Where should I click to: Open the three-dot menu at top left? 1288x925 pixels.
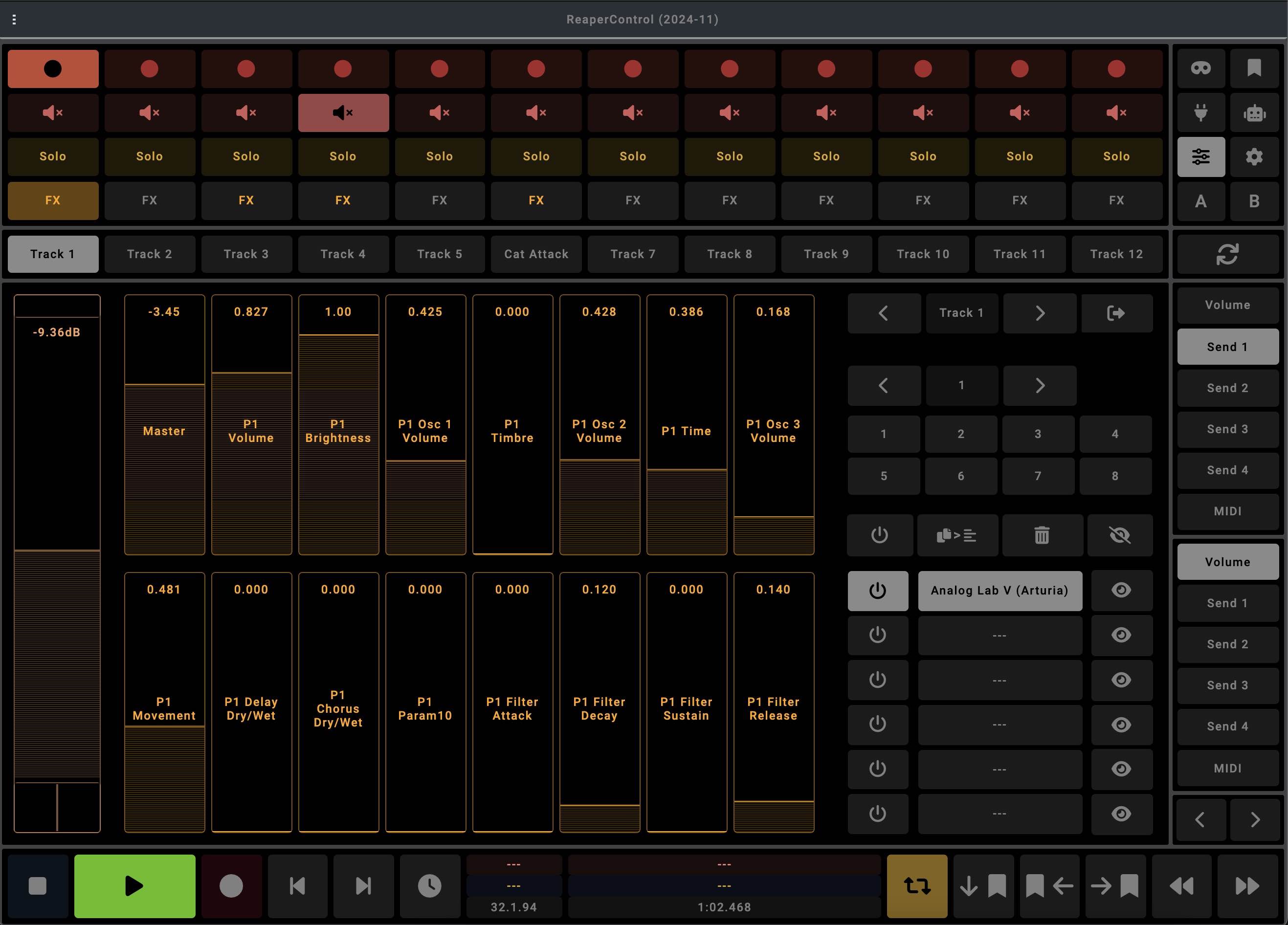point(14,20)
